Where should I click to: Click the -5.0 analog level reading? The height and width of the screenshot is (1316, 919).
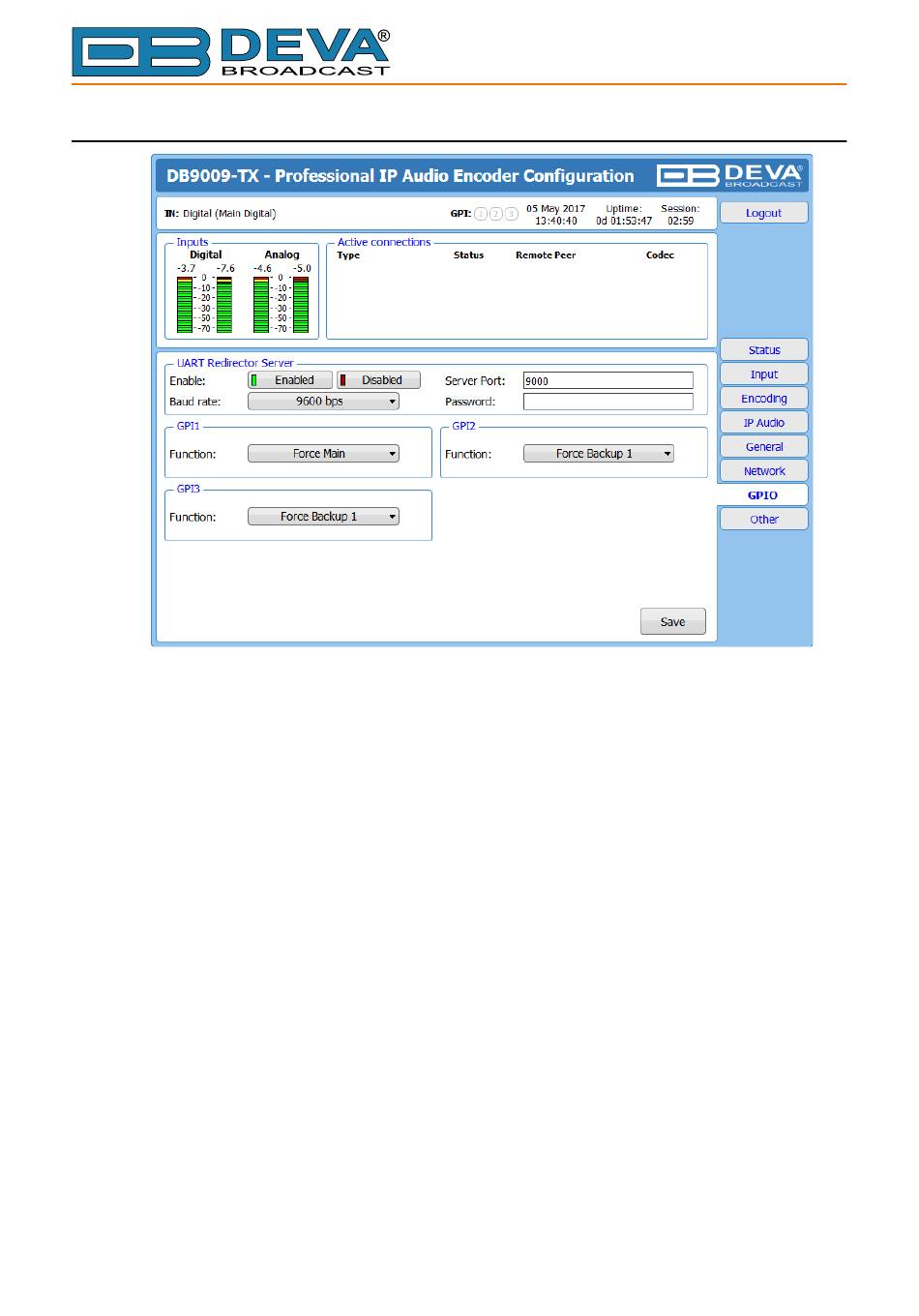302,268
